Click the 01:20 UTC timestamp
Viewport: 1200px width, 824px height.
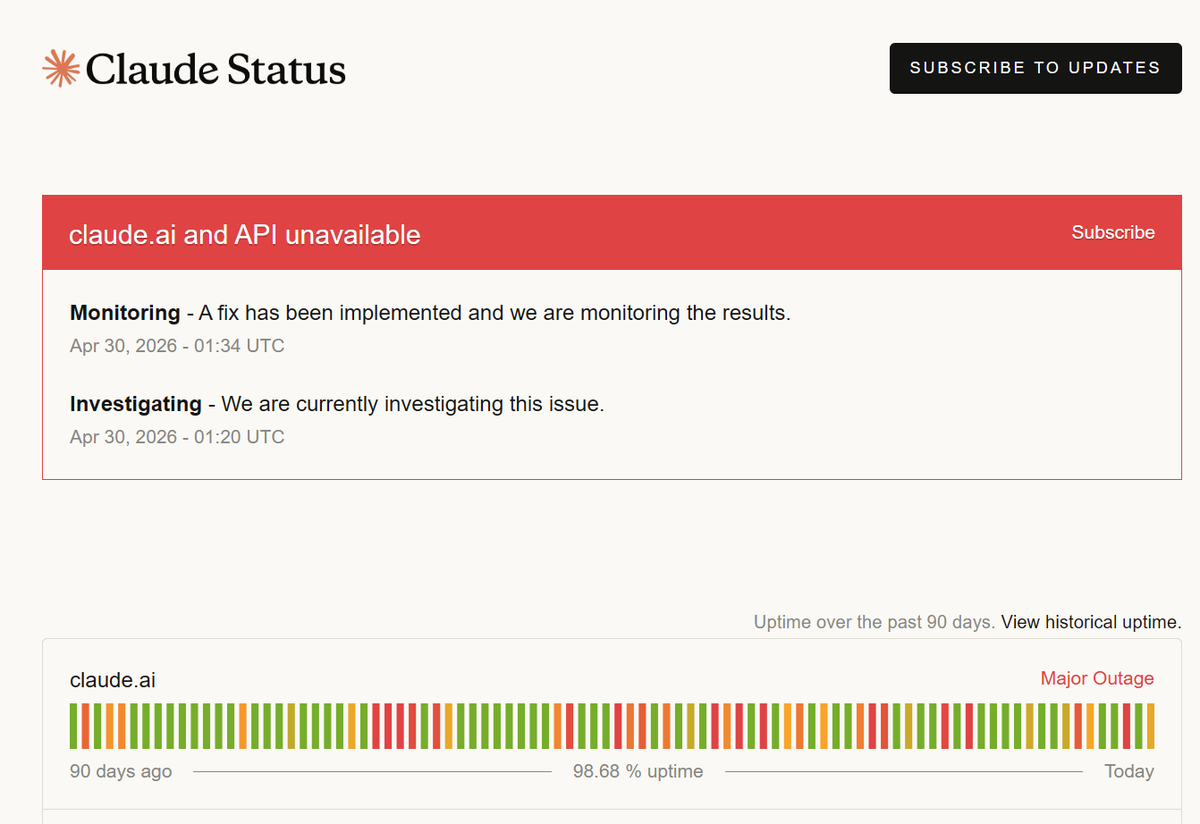[177, 437]
